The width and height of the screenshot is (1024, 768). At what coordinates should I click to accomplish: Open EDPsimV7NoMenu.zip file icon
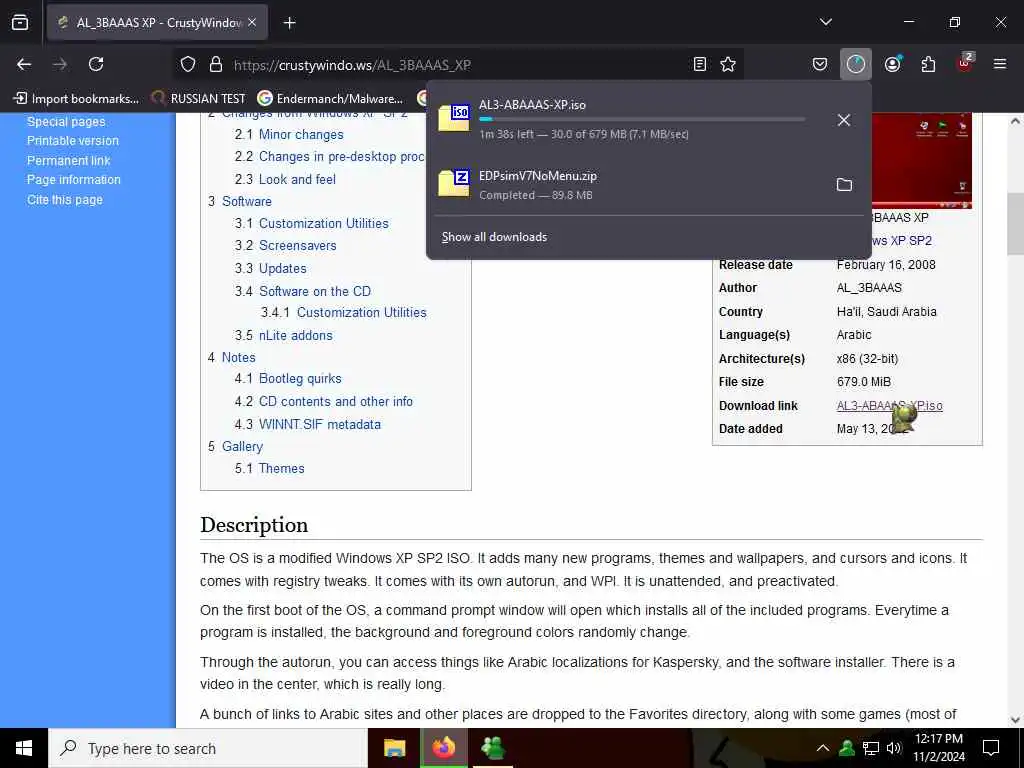click(x=454, y=183)
